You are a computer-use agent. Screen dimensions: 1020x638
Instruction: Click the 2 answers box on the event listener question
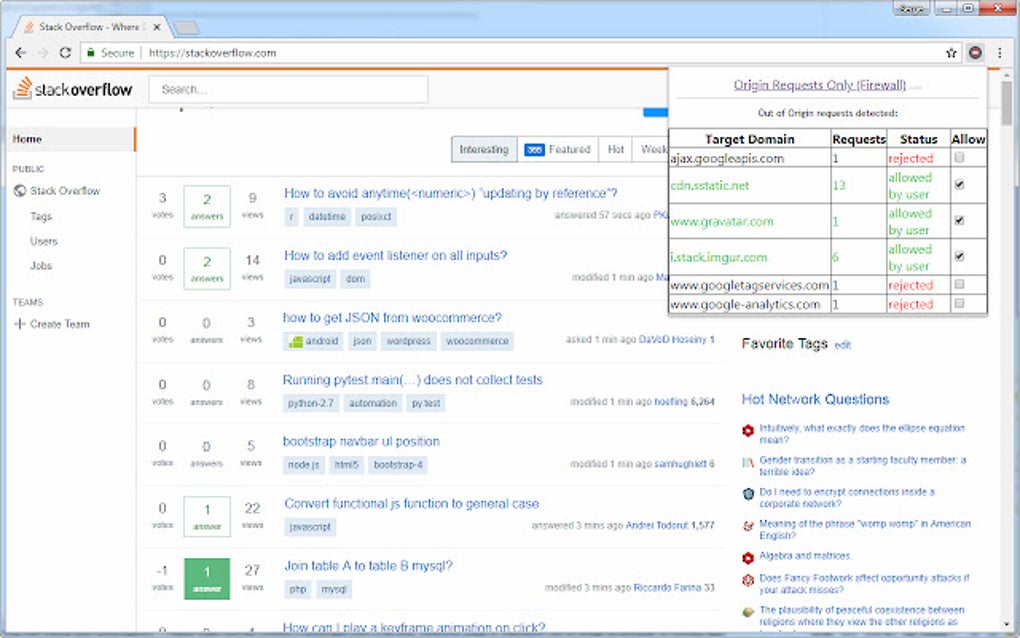point(207,269)
